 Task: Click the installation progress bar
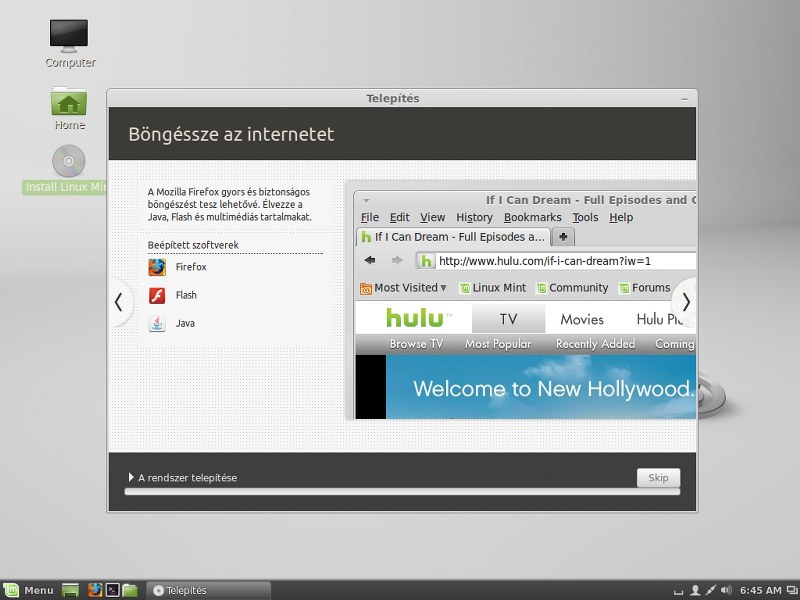pyautogui.click(x=402, y=492)
